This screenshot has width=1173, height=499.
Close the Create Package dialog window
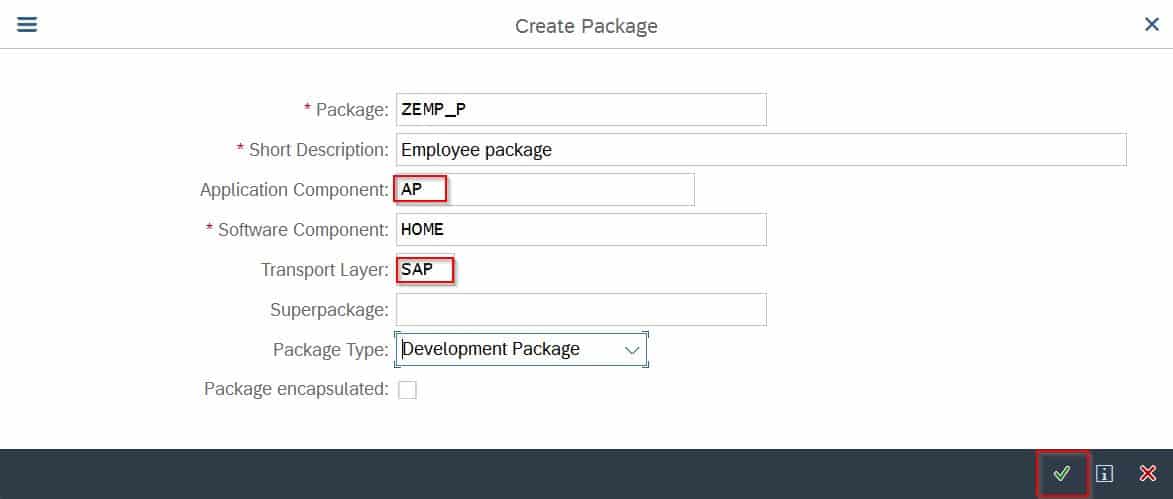click(x=1152, y=25)
